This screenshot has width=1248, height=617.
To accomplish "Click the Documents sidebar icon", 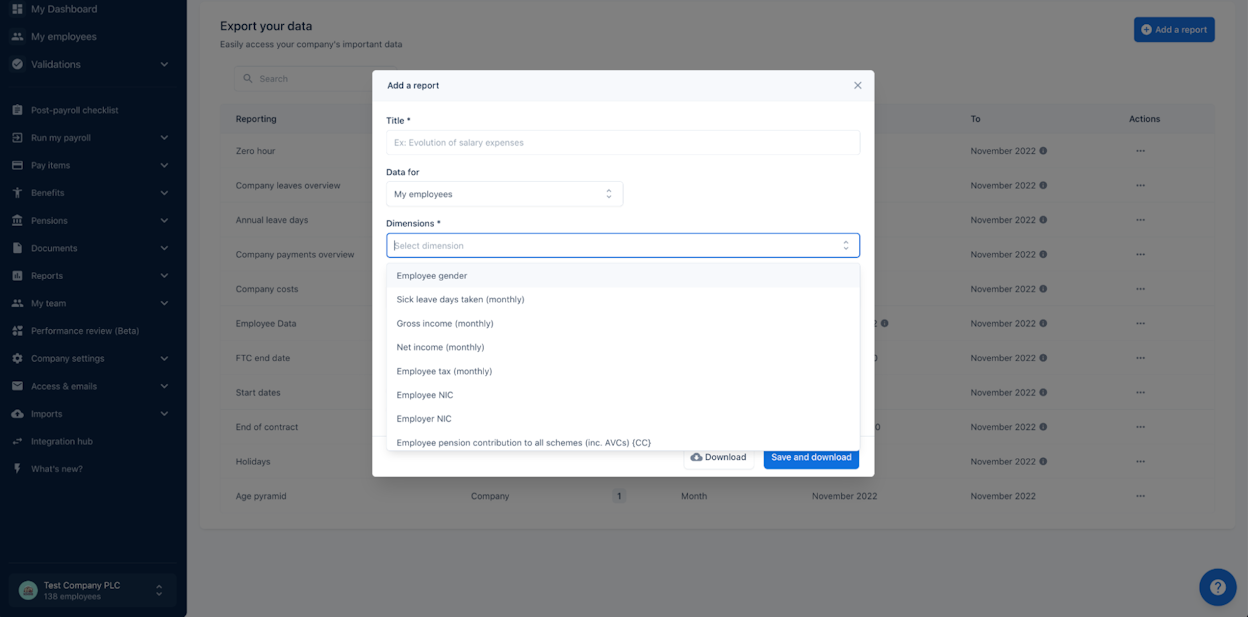I will coord(17,248).
